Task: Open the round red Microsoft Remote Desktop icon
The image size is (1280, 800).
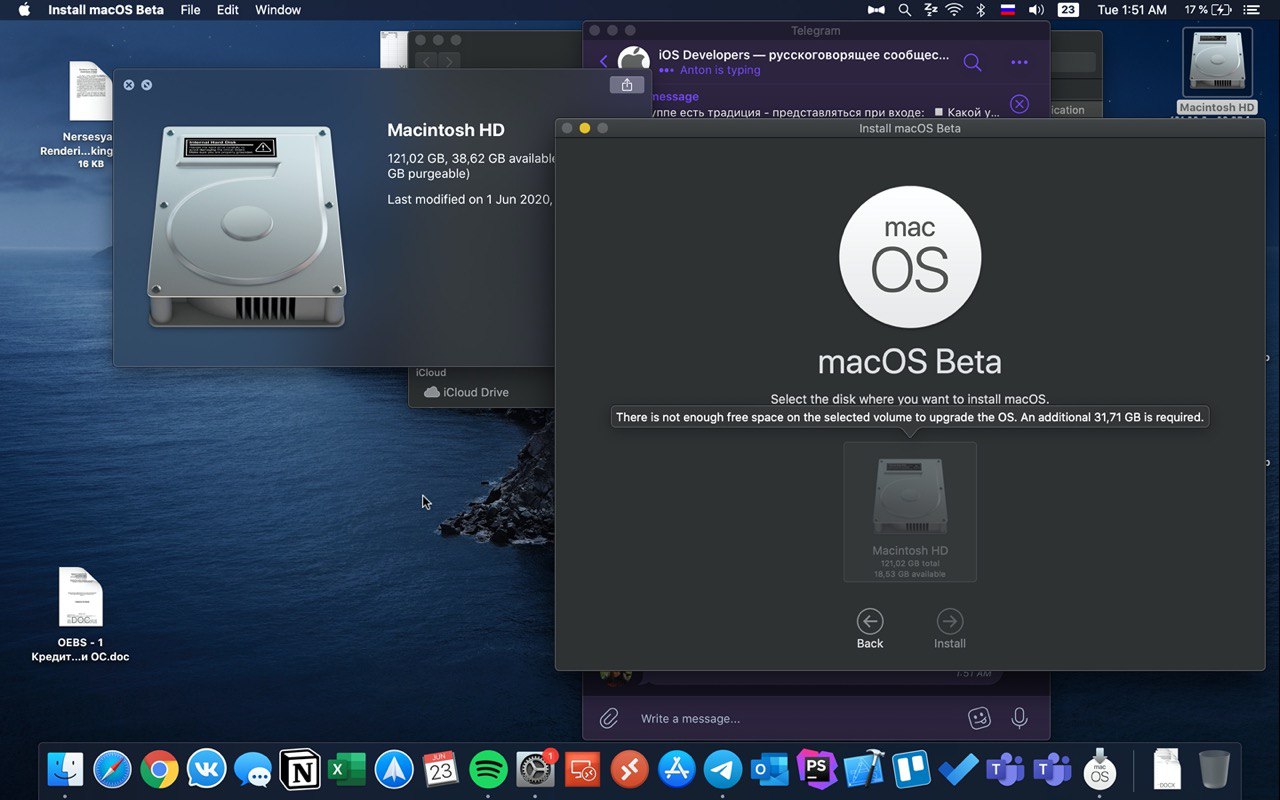Action: [x=630, y=769]
